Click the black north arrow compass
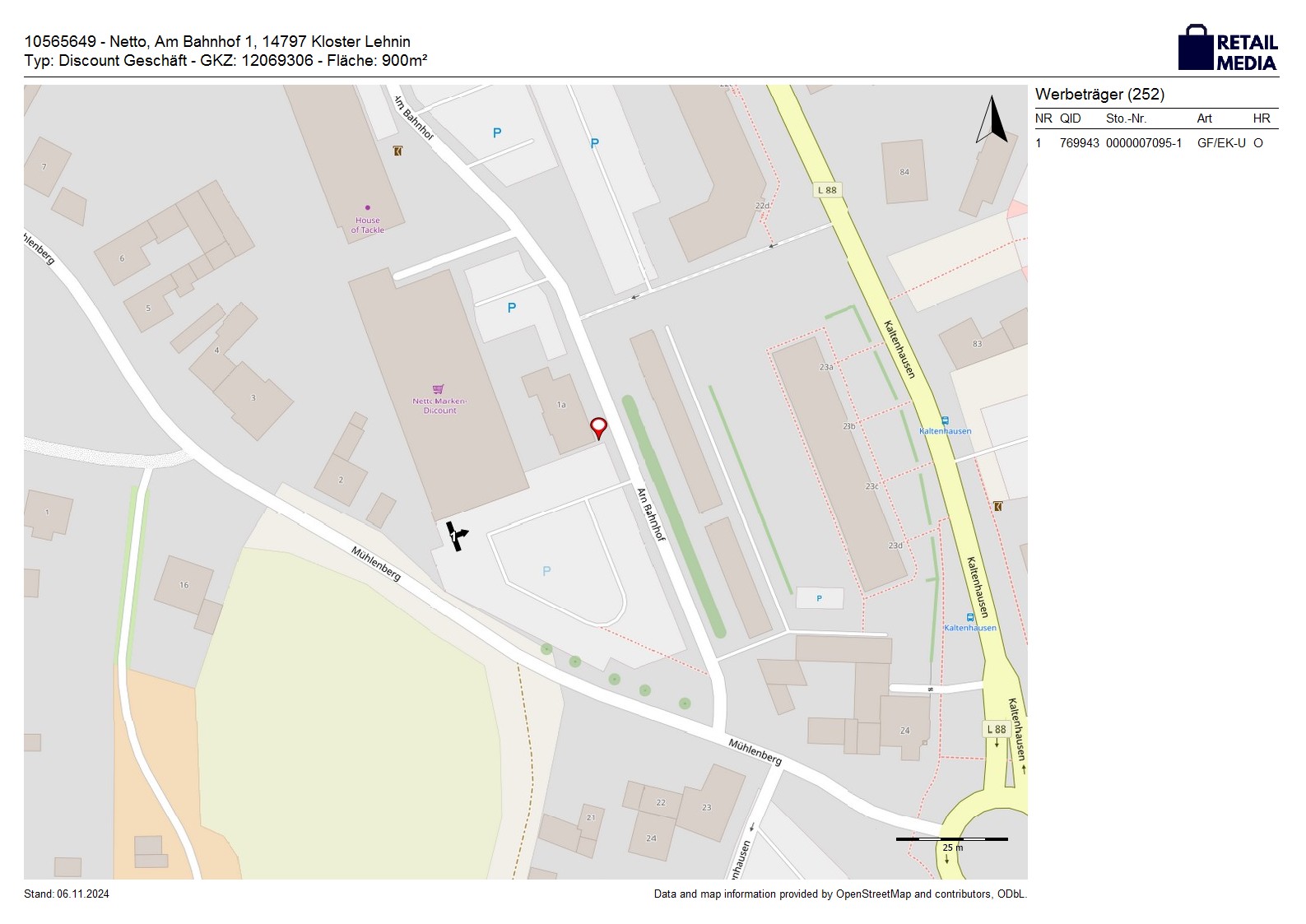 coord(992,120)
